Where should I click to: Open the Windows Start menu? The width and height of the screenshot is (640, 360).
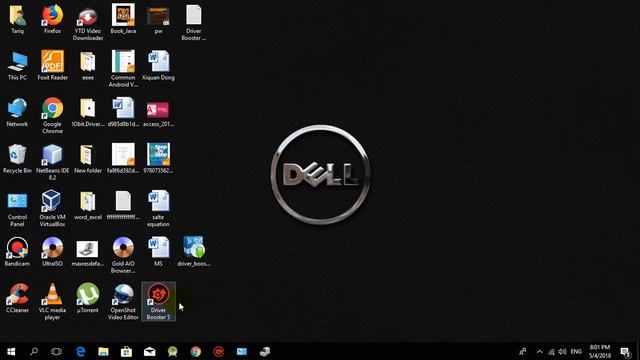[x=11, y=351]
